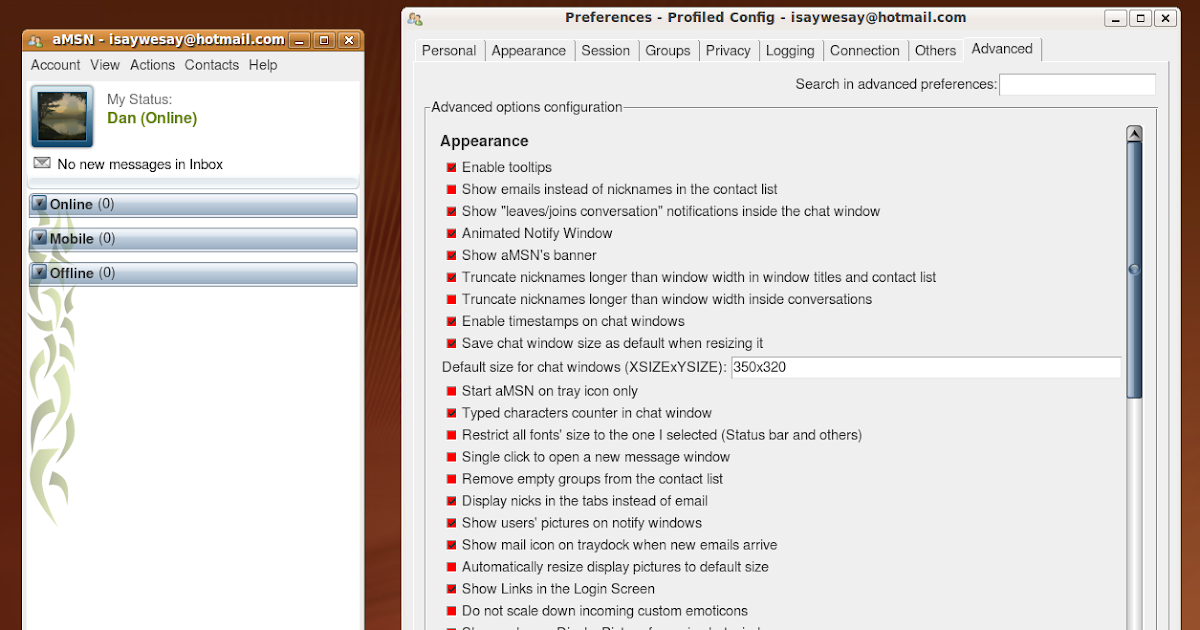This screenshot has width=1200, height=630.
Task: Click the scroll up arrow in preferences
Action: (x=1134, y=134)
